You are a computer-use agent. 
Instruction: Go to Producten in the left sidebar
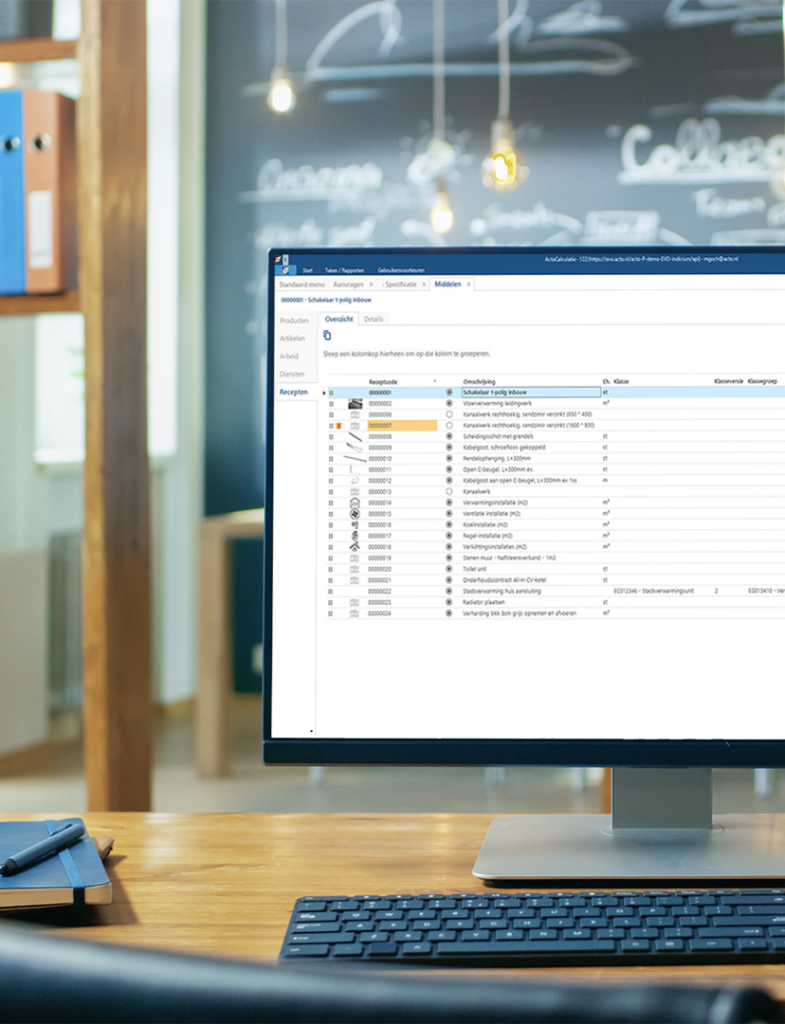click(x=294, y=321)
